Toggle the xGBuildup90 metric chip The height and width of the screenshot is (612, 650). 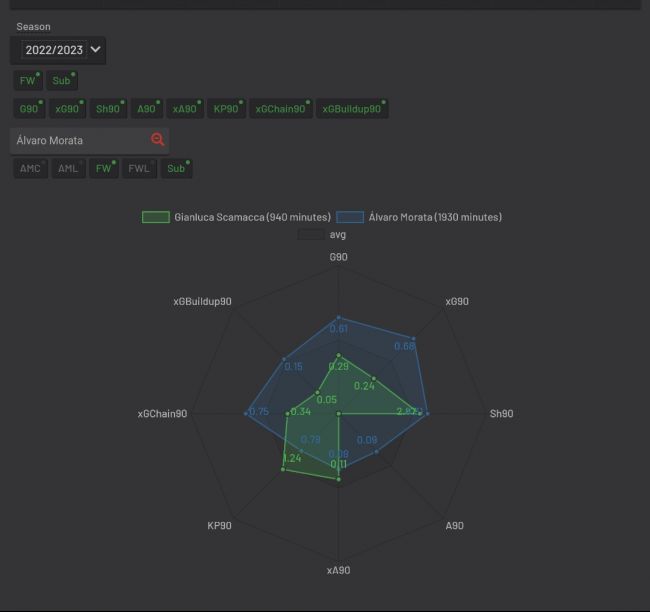click(352, 109)
